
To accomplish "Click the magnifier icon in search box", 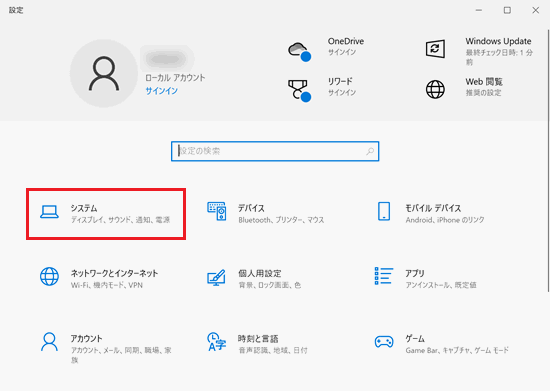I will 370,151.
